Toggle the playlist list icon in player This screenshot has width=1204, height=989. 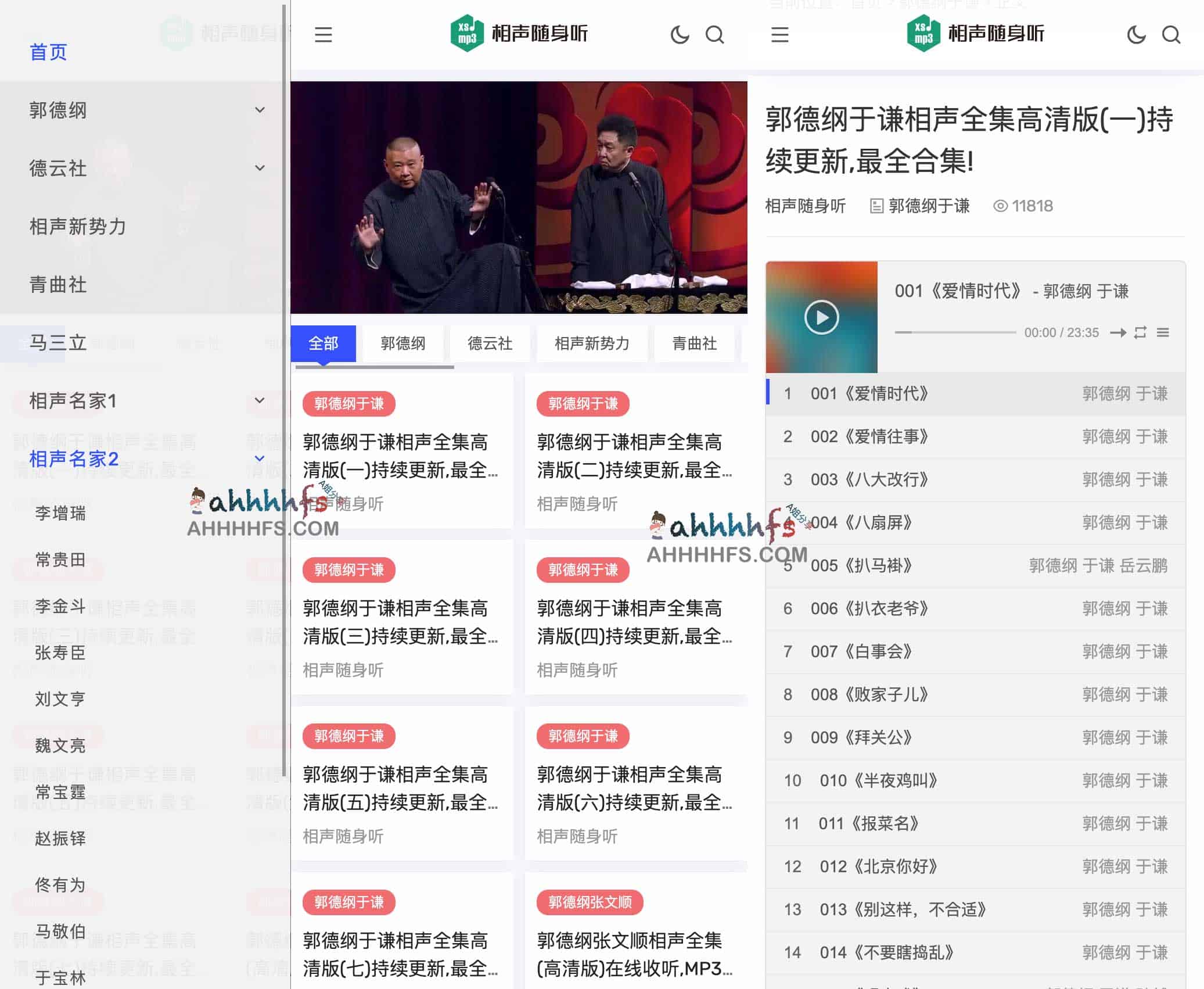click(1163, 332)
